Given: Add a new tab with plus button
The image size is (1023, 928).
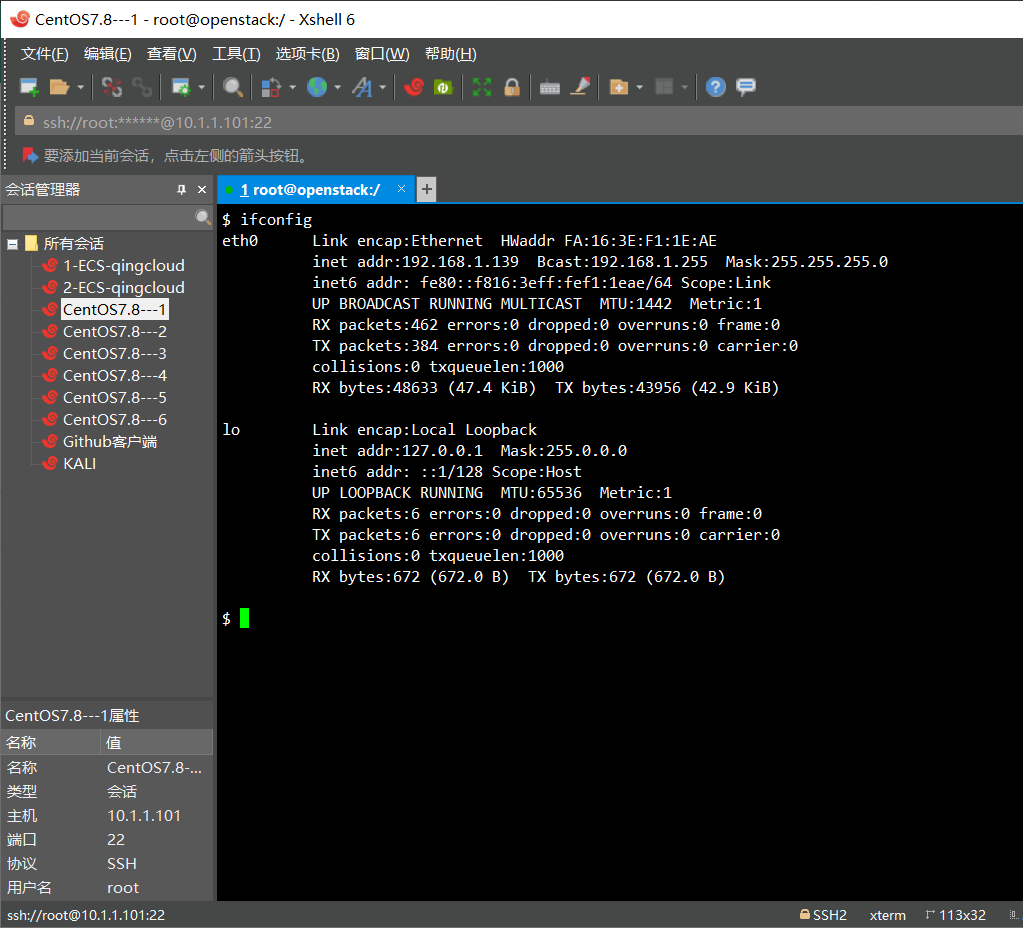Looking at the screenshot, I should (x=426, y=189).
